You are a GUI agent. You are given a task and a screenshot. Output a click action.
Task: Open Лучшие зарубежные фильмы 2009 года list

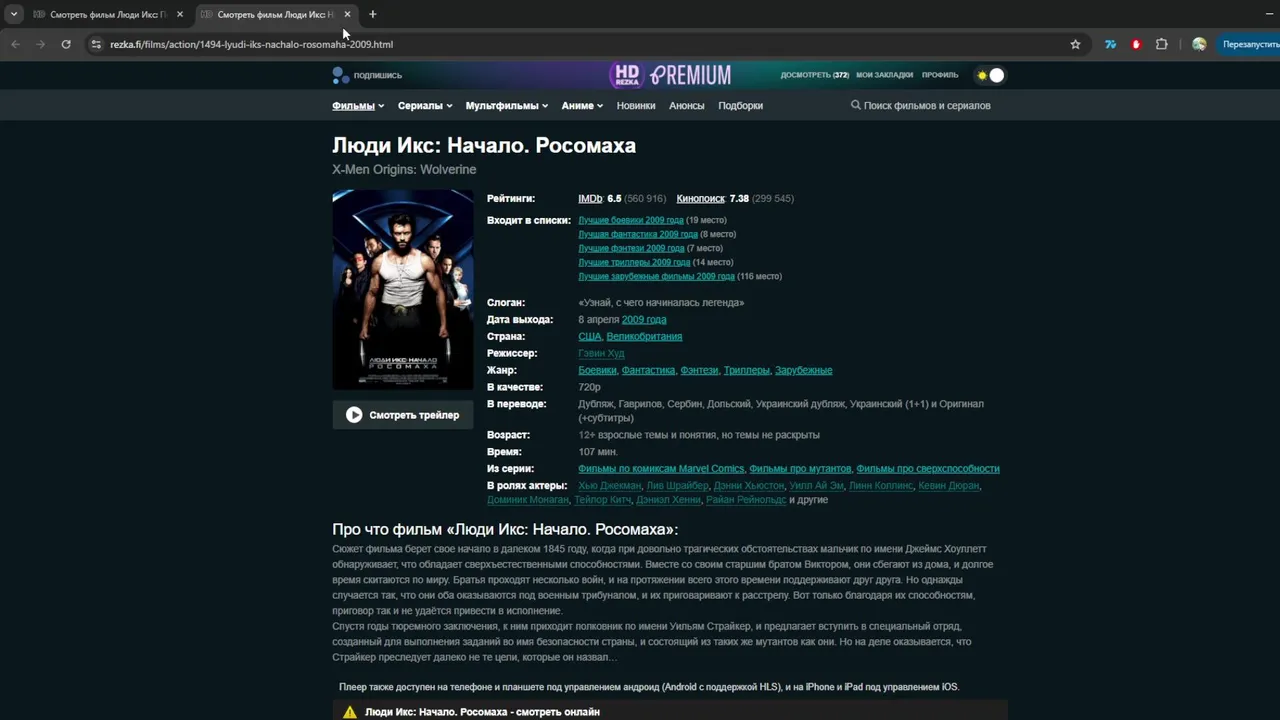point(656,276)
